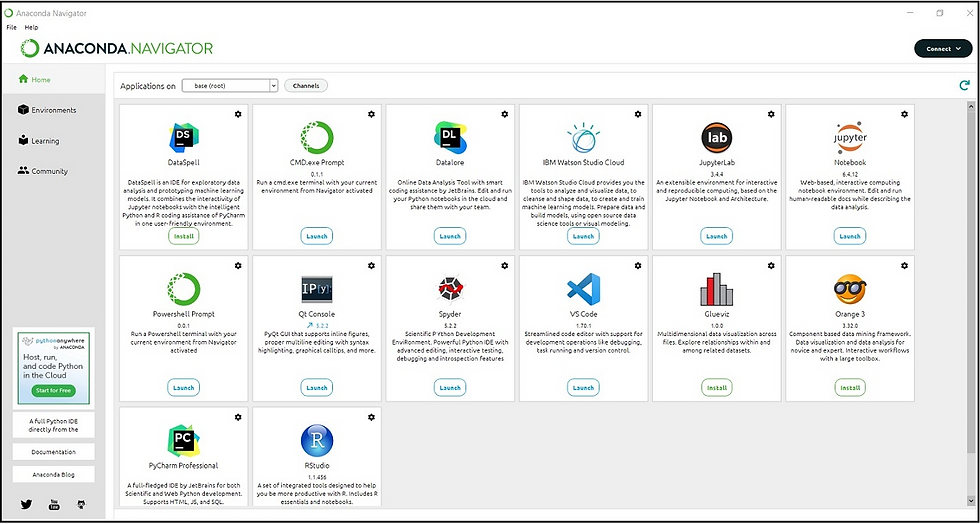Open the gear options for DataSpell
The width and height of the screenshot is (980, 524).
click(238, 114)
